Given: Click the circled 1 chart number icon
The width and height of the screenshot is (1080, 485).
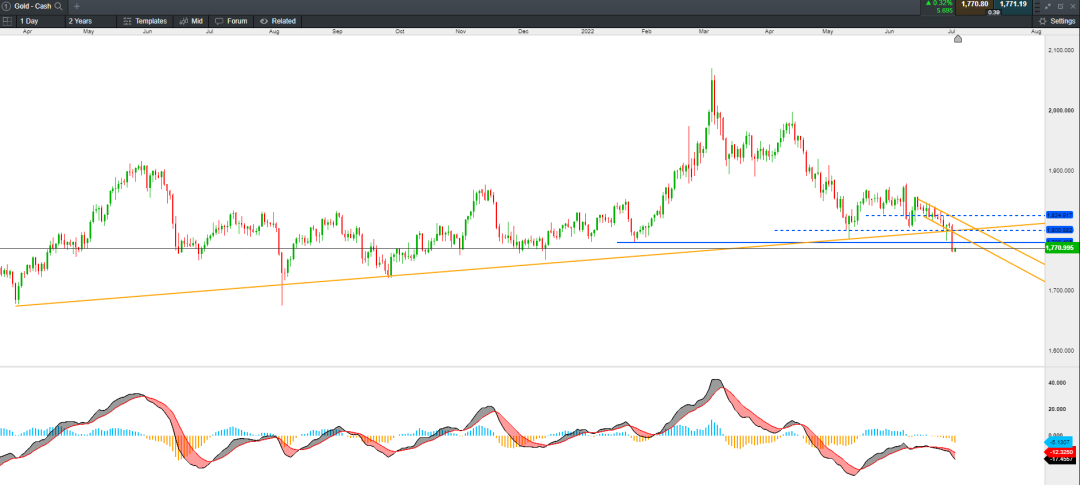Looking at the screenshot, I should point(6,6).
